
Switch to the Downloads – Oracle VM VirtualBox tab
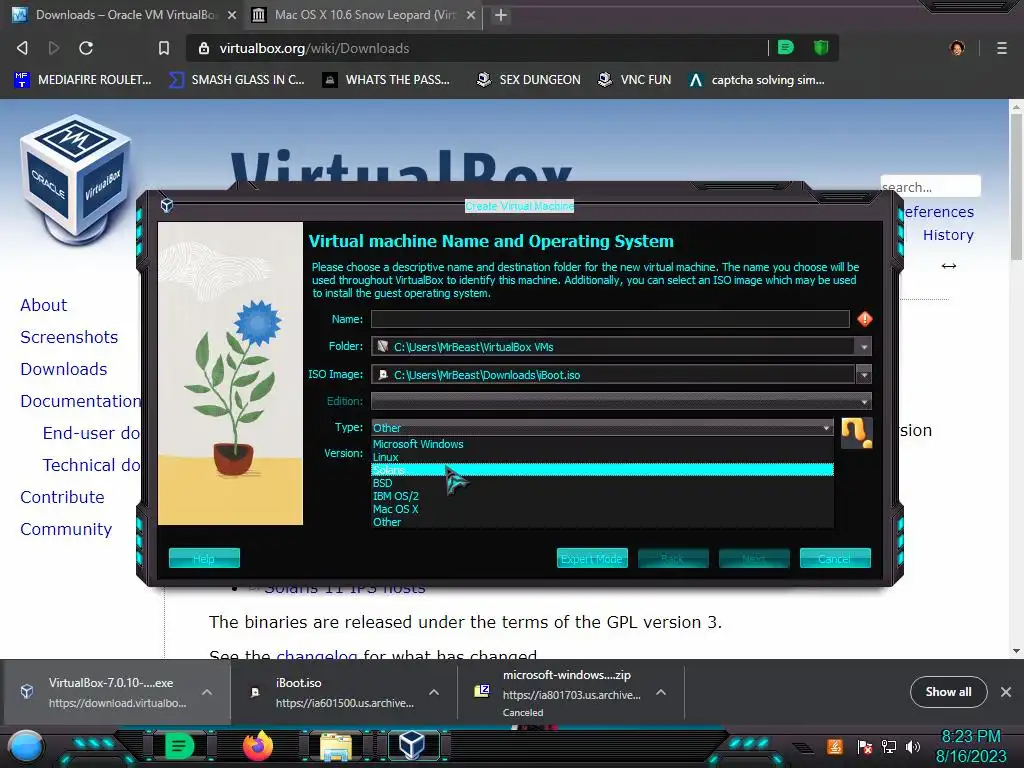click(x=124, y=15)
